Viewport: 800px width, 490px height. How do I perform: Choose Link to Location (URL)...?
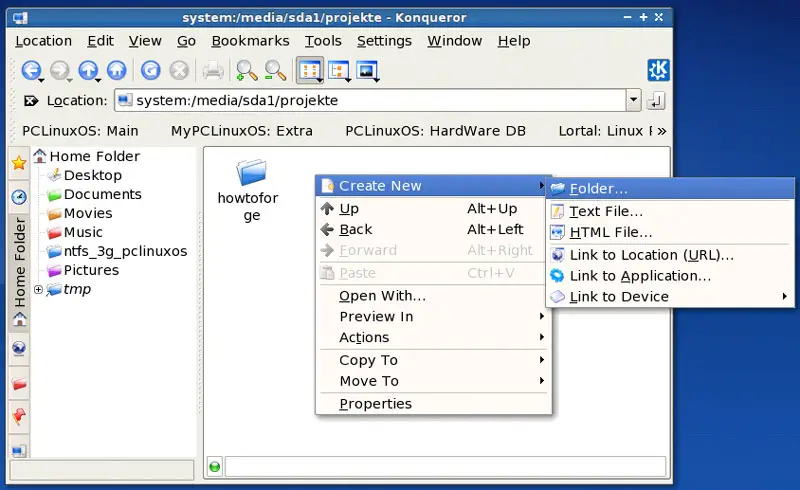669,255
